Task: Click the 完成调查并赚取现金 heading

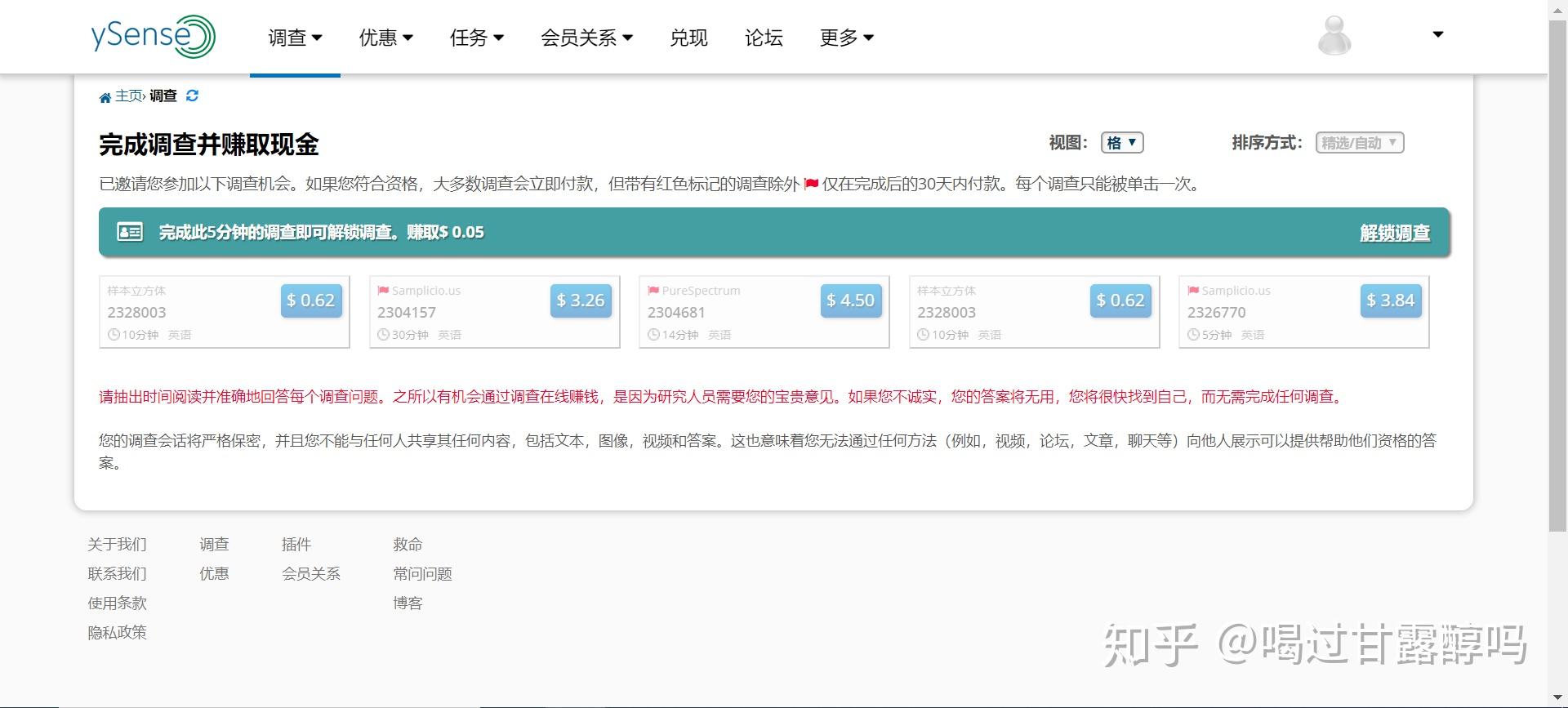Action: (208, 145)
